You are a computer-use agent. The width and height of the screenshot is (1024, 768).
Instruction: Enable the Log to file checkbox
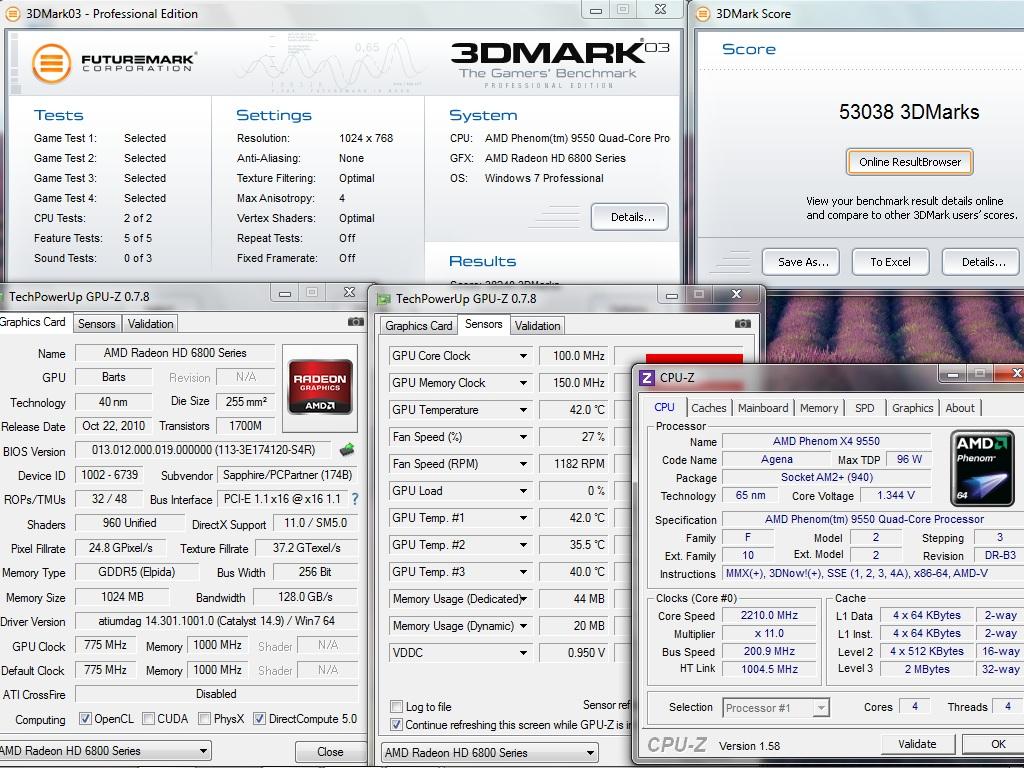point(396,707)
